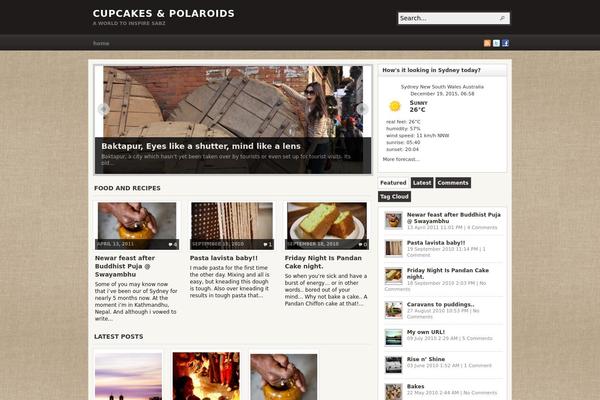Open More forecast link
The image size is (600, 400).
click(x=401, y=159)
